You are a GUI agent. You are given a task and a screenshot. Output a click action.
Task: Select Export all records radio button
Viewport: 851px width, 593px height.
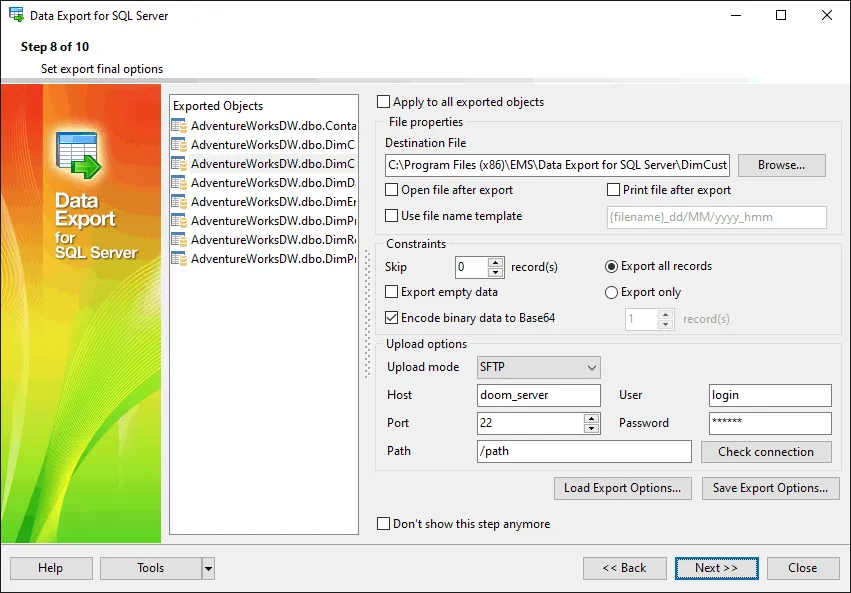tap(611, 266)
